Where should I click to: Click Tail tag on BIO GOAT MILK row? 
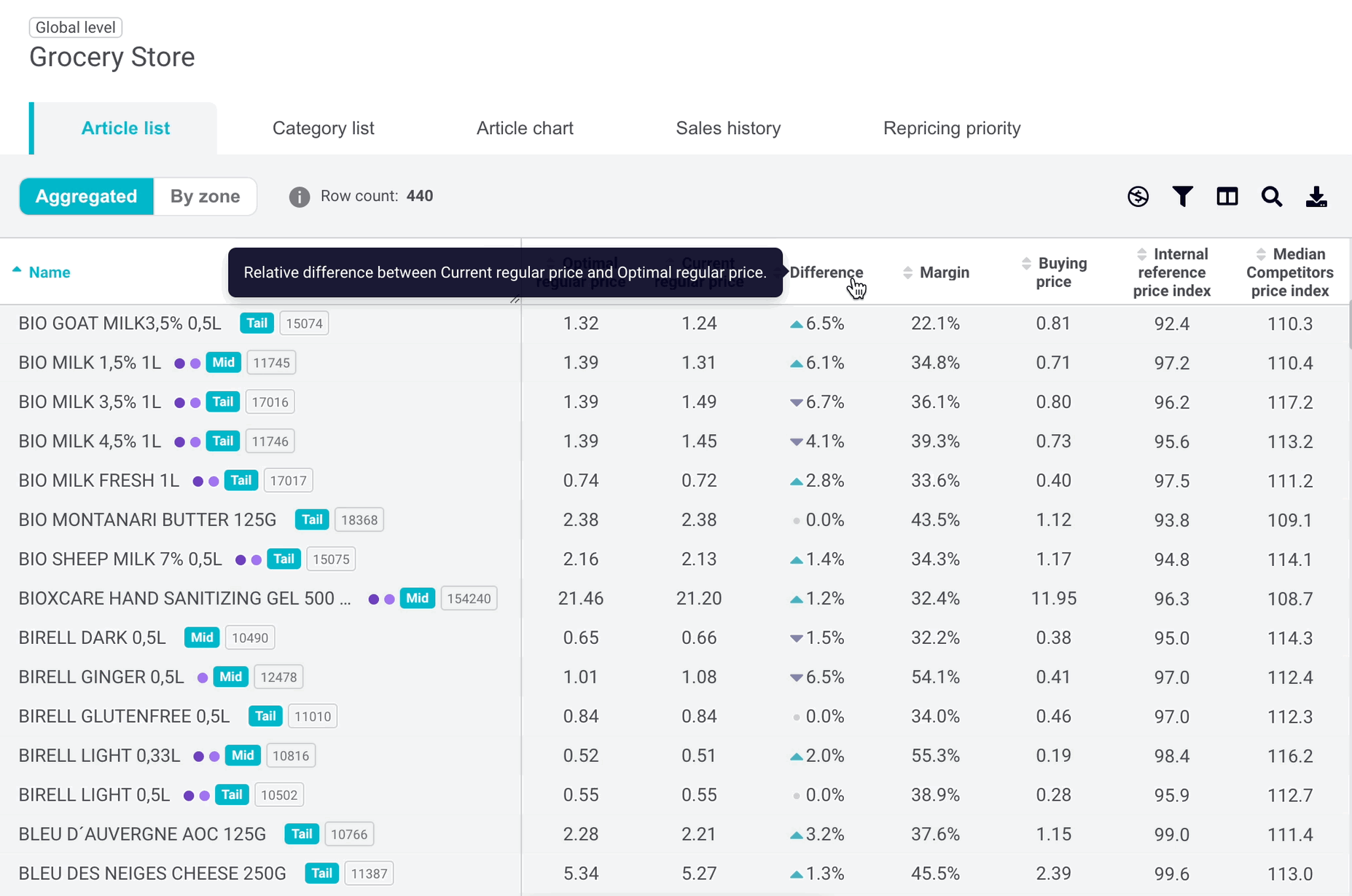coord(257,323)
